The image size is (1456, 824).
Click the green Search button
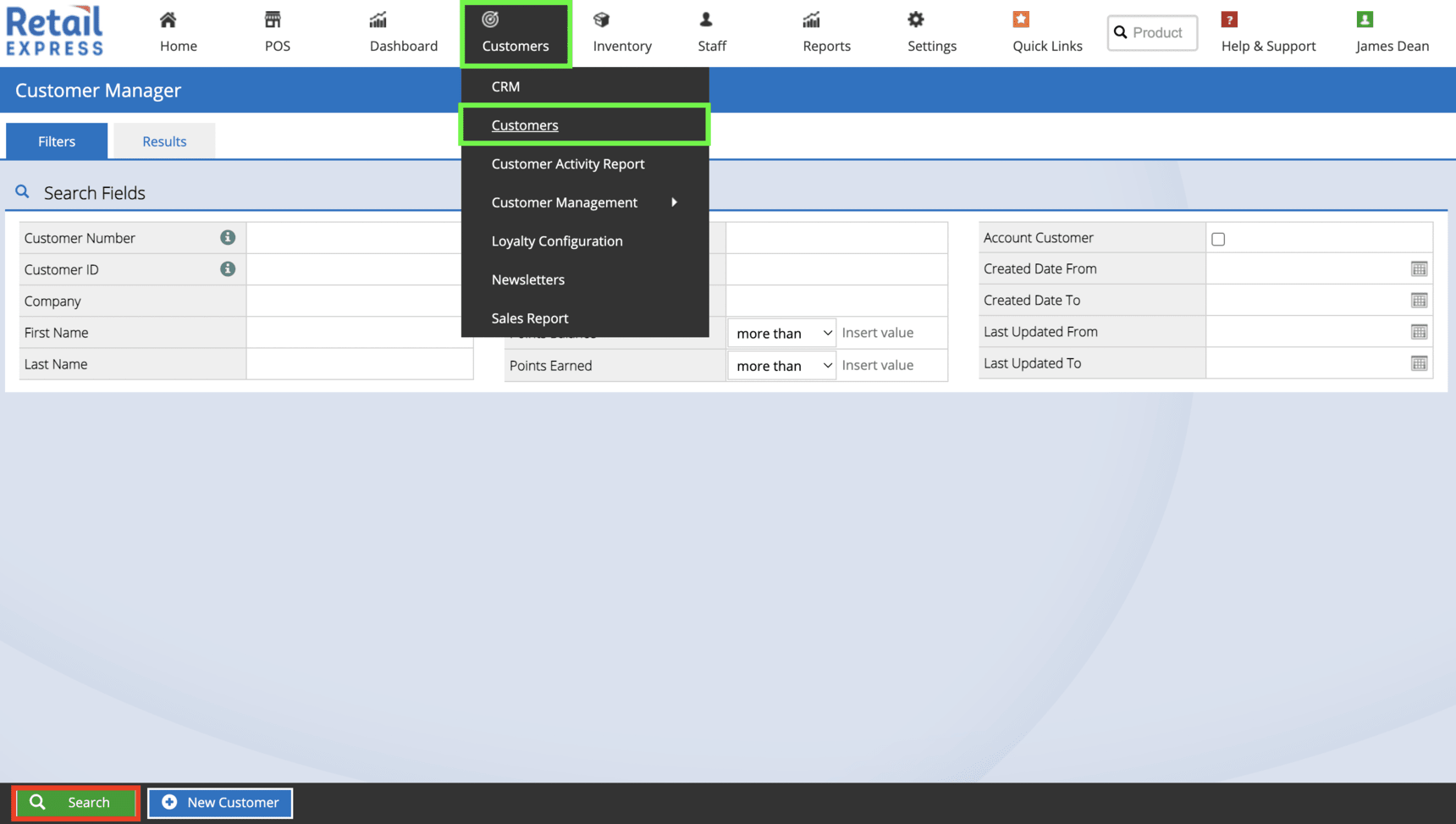(76, 802)
